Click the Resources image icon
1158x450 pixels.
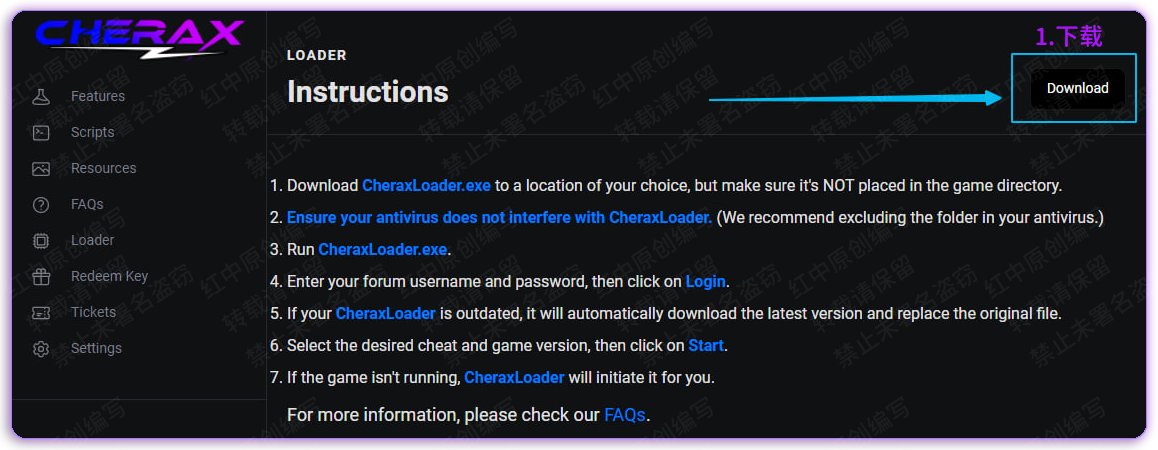pos(41,168)
